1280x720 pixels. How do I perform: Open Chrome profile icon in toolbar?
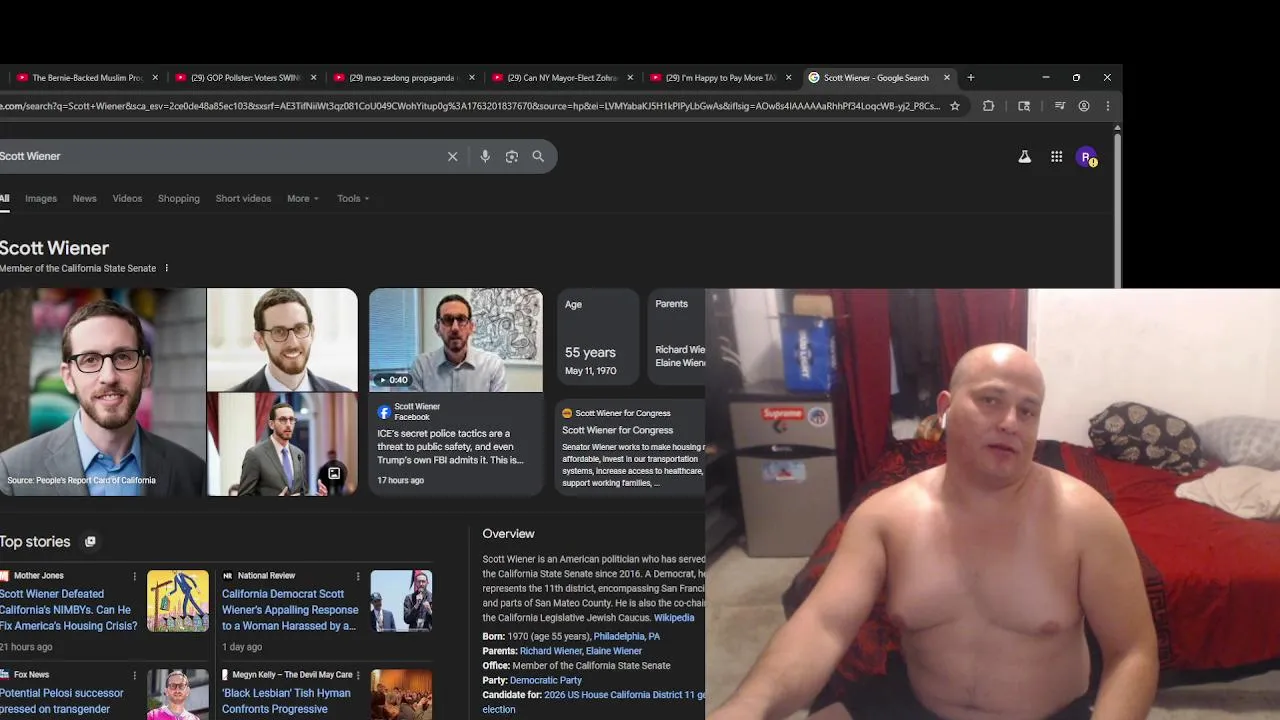click(1083, 106)
